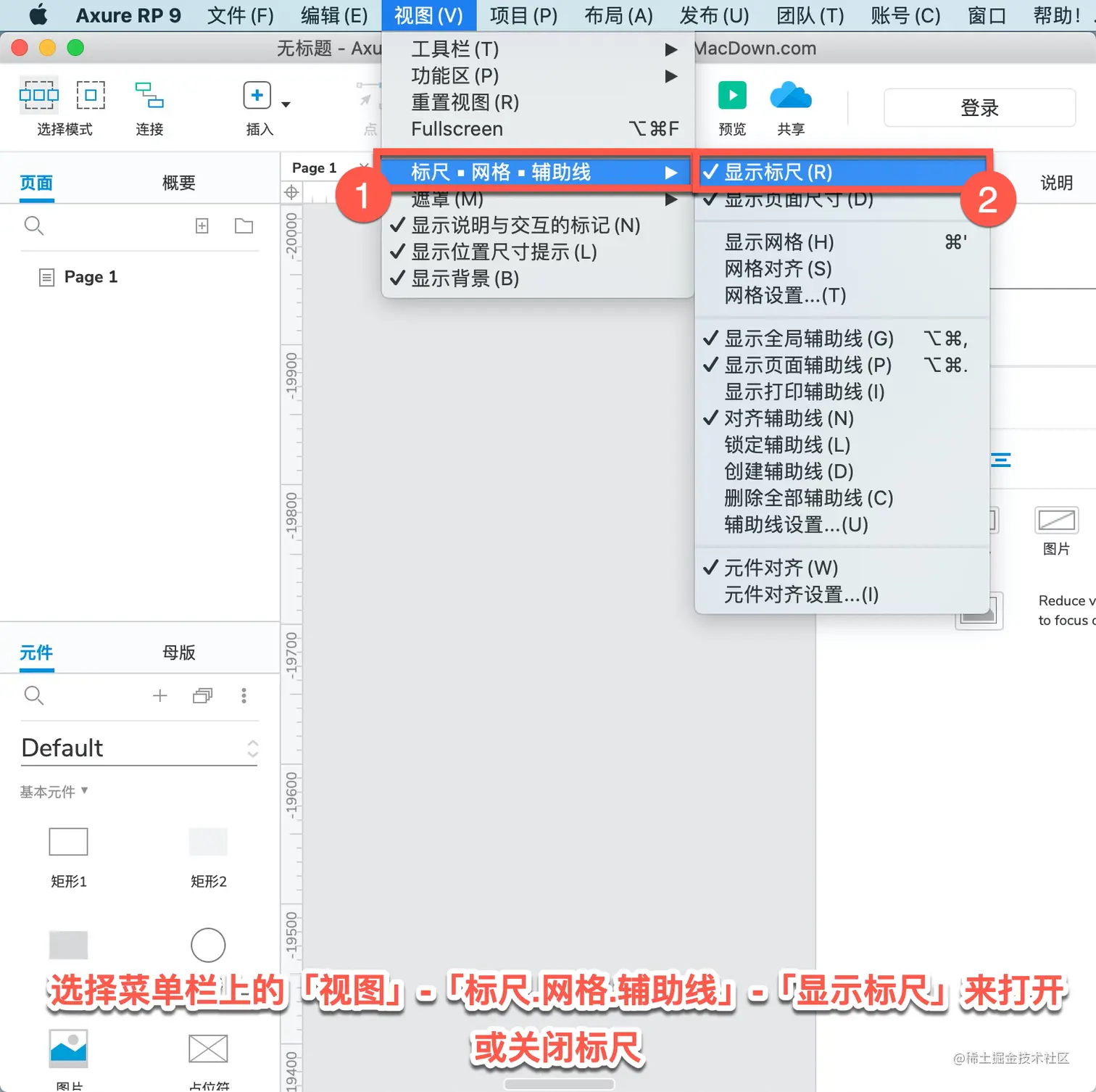1096x1092 pixels.
Task: Open the 说明 (Notes) tab on right
Action: (1056, 183)
